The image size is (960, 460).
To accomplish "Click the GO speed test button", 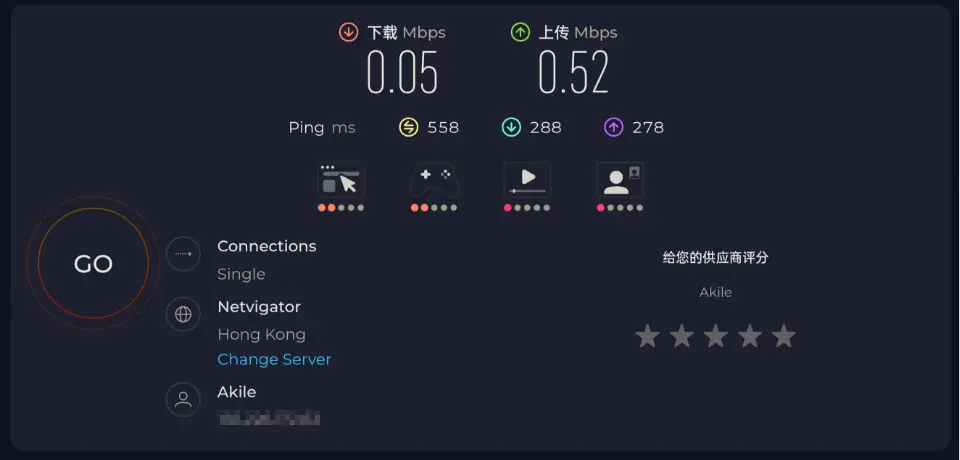I will [93, 264].
